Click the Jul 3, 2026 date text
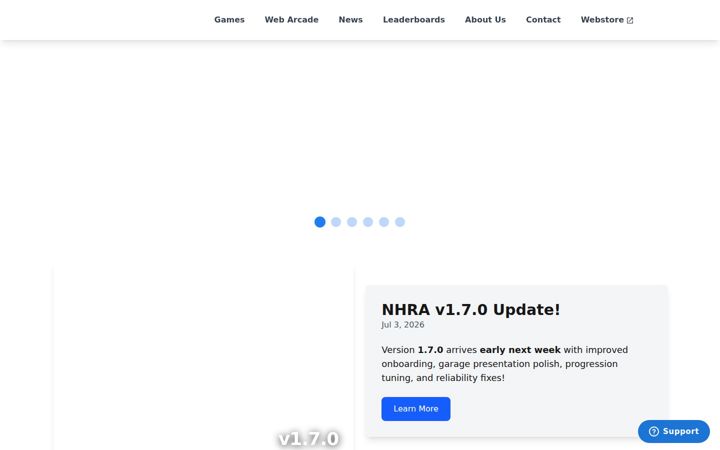The width and height of the screenshot is (720, 450). tap(403, 325)
